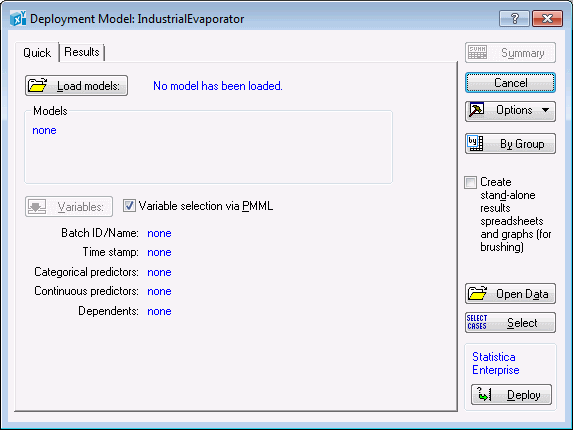Click the By Group icon
The image size is (573, 430).
coord(475,144)
